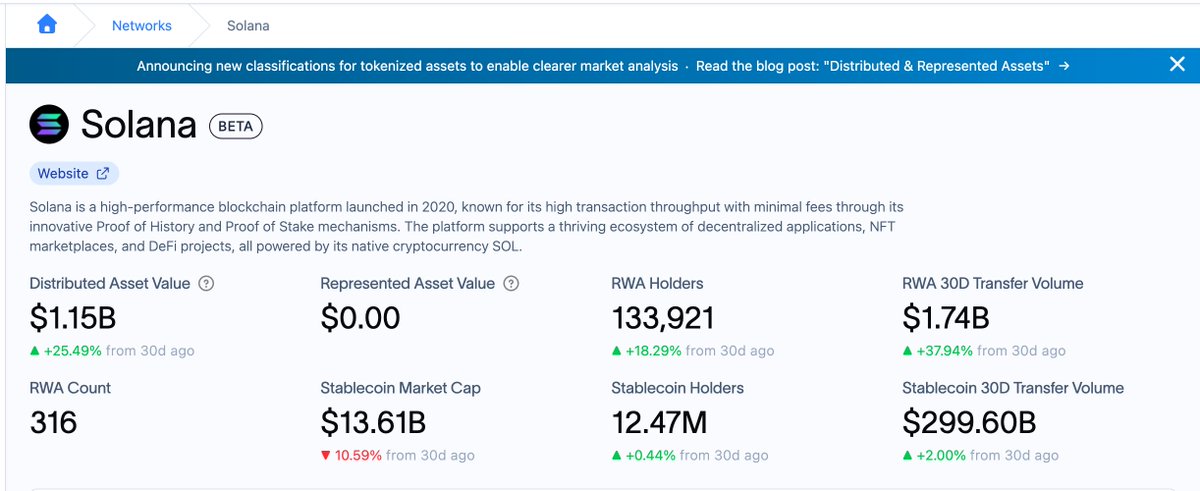The height and width of the screenshot is (491, 1200).
Task: Select the 133,921 RWA holders figure
Action: (662, 318)
